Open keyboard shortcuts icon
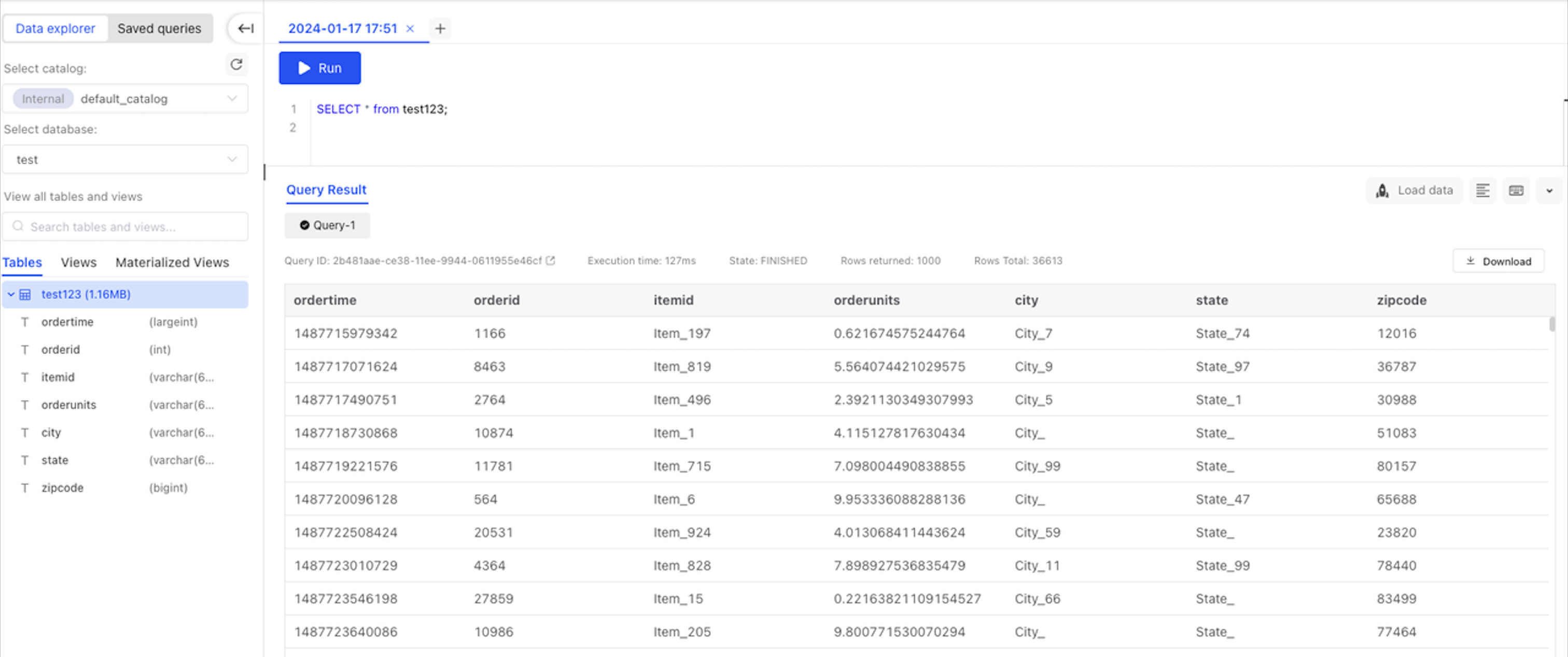Screen dimensions: 1568x657 click(x=1516, y=190)
